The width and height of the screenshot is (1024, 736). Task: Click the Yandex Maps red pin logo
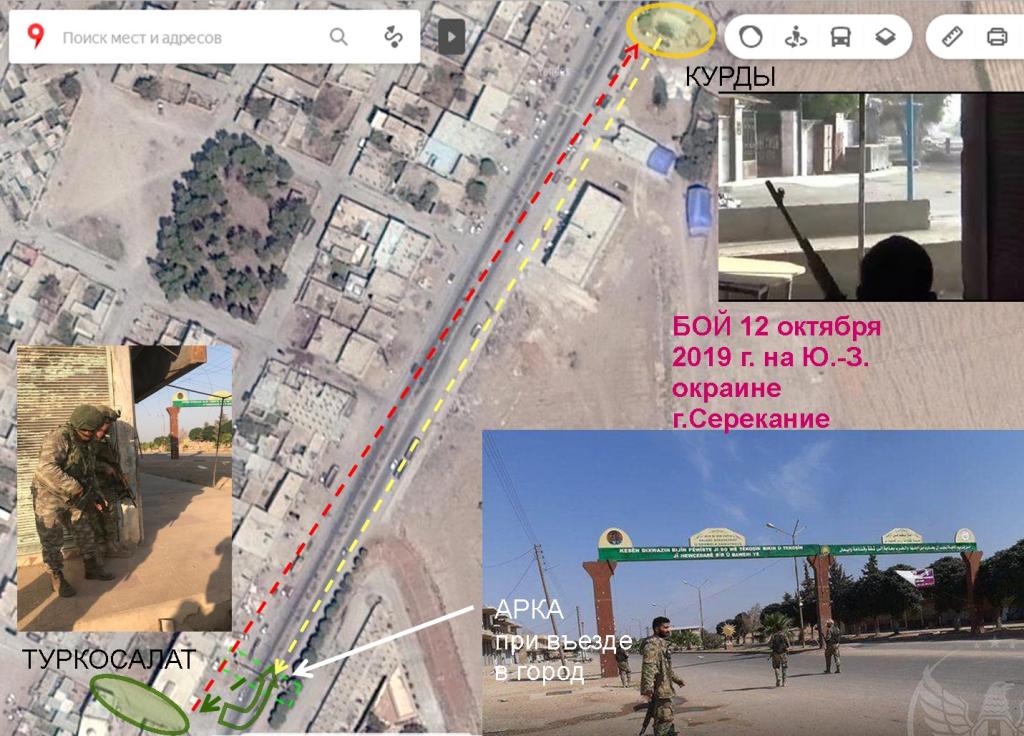click(36, 38)
